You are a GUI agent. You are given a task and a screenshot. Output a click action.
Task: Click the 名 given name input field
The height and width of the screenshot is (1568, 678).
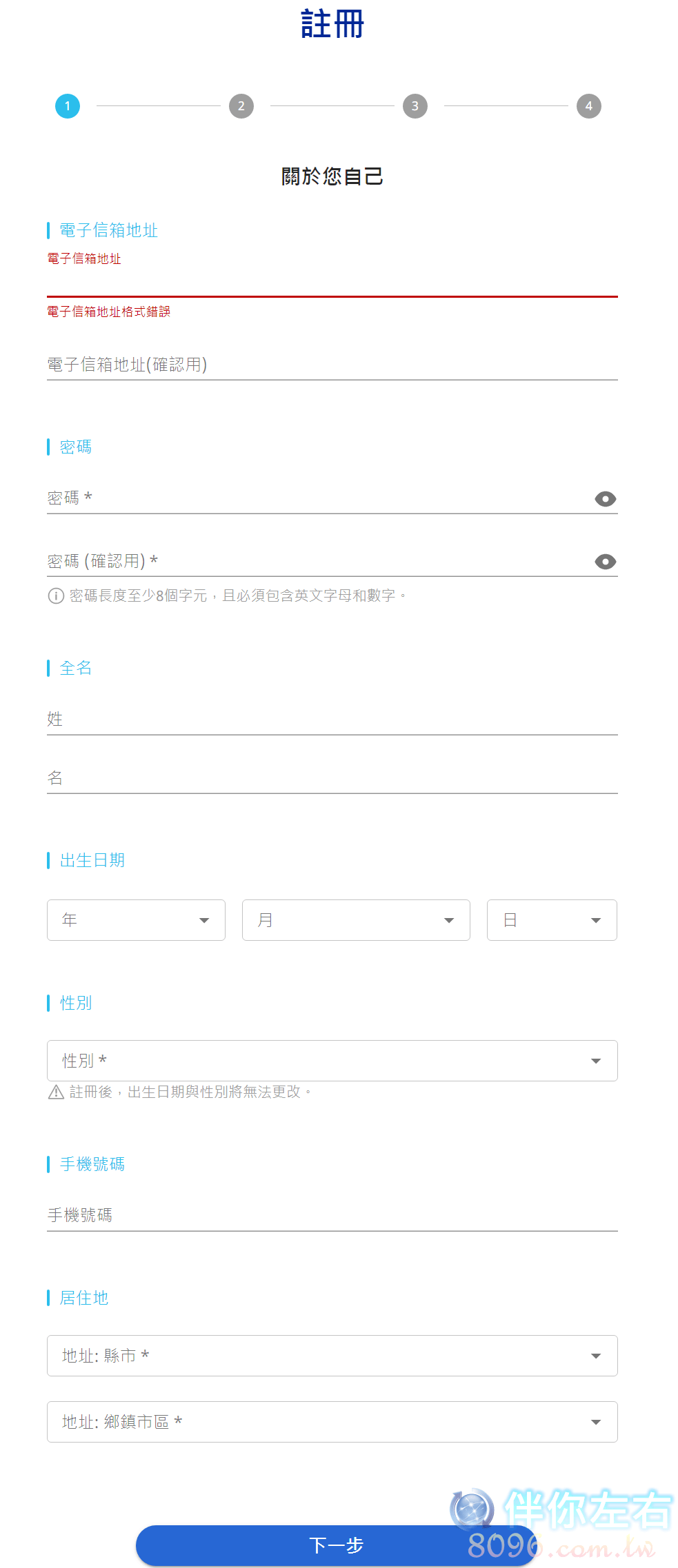(x=332, y=778)
